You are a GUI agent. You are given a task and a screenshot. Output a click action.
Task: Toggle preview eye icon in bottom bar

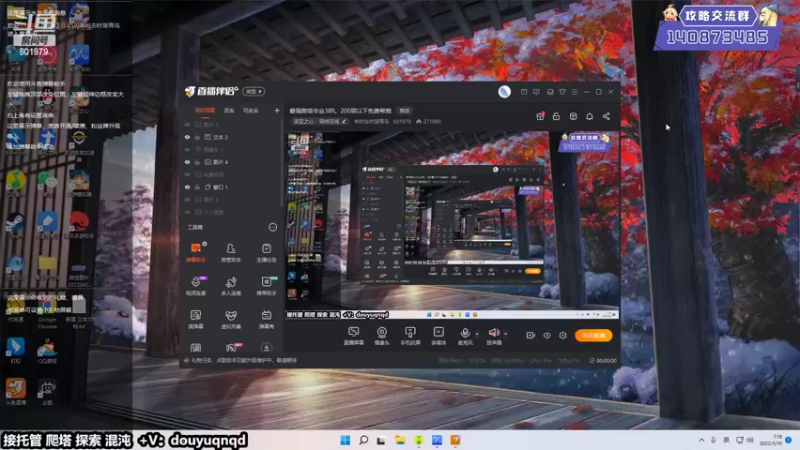click(x=547, y=335)
